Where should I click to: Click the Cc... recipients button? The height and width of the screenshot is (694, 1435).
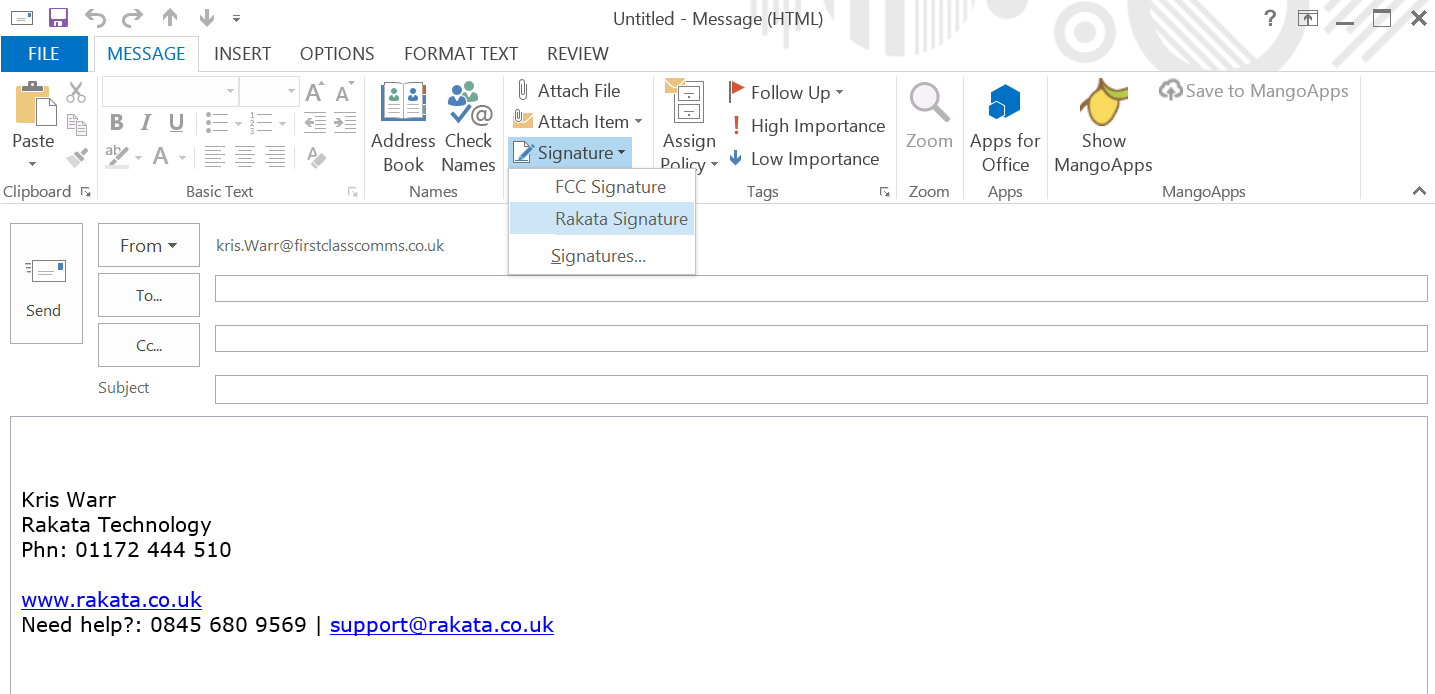(149, 345)
